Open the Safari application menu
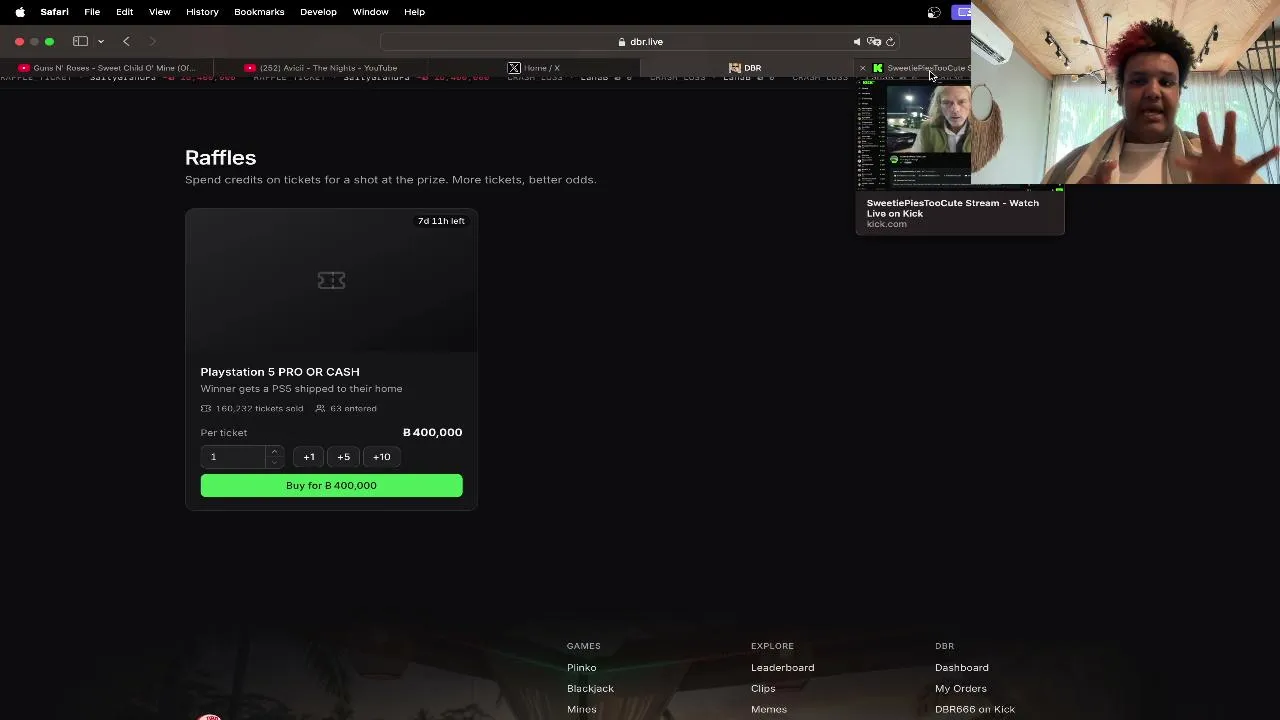Image resolution: width=1280 pixels, height=720 pixels. (x=54, y=12)
